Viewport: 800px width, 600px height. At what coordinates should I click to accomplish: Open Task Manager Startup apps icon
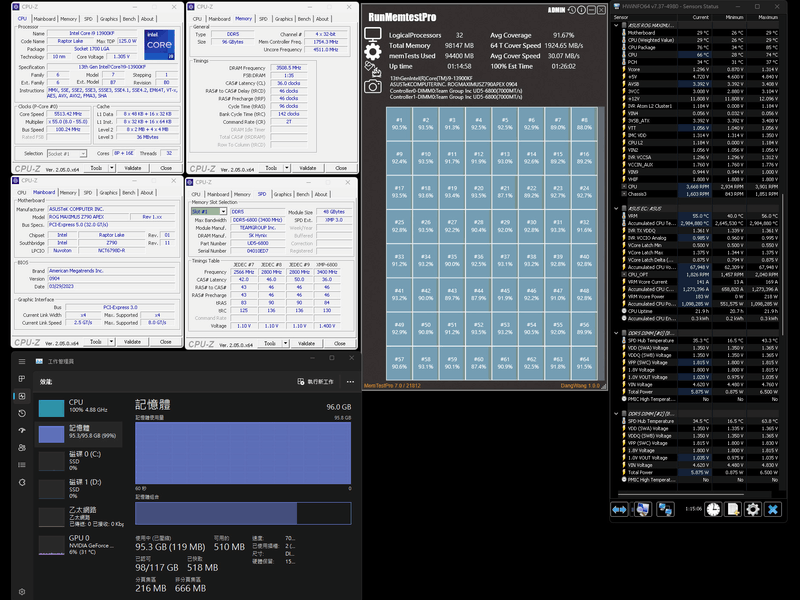(x=22, y=431)
